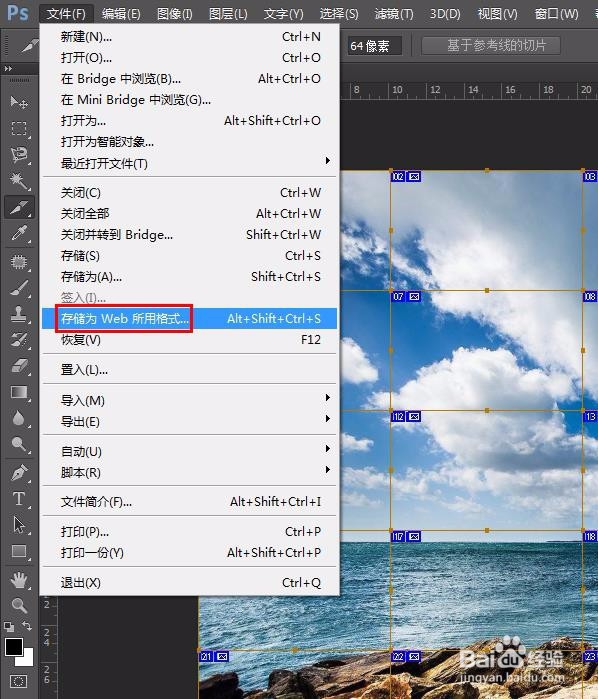
Task: Choose 新建(N) from File menu
Action: point(190,37)
